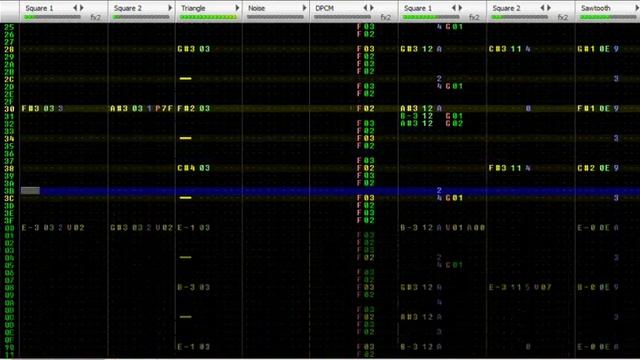Click the A00 effect in row 00
Image resolution: width=640 pixels, height=360 pixels.
[476, 228]
